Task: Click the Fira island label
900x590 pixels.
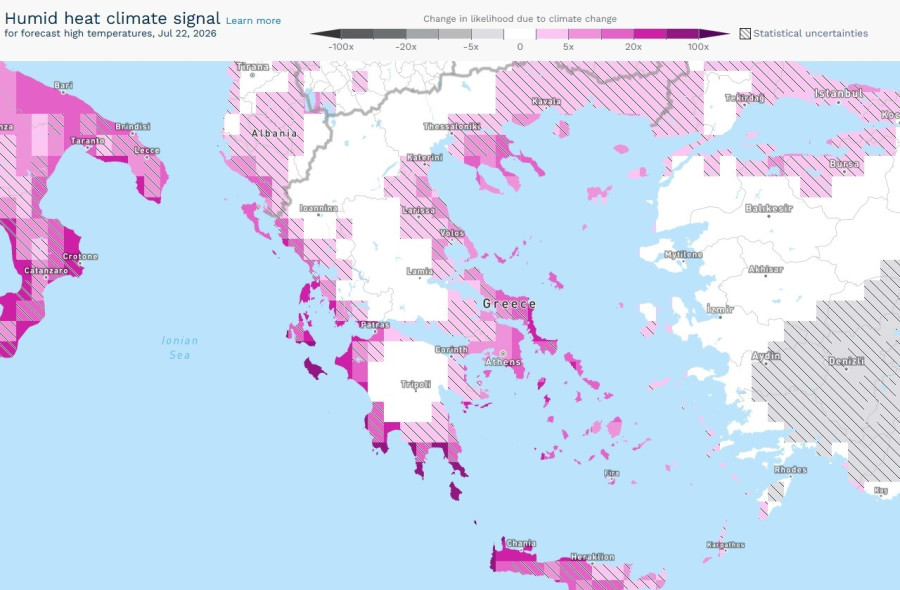Action: 612,473
